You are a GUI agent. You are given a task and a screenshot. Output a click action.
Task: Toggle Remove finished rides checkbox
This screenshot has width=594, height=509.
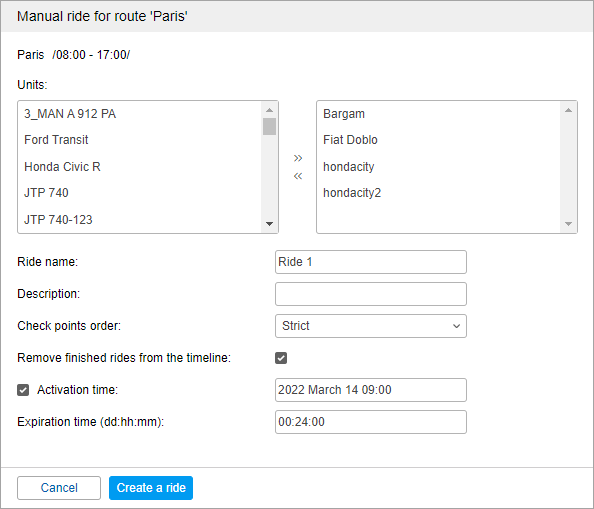281,358
